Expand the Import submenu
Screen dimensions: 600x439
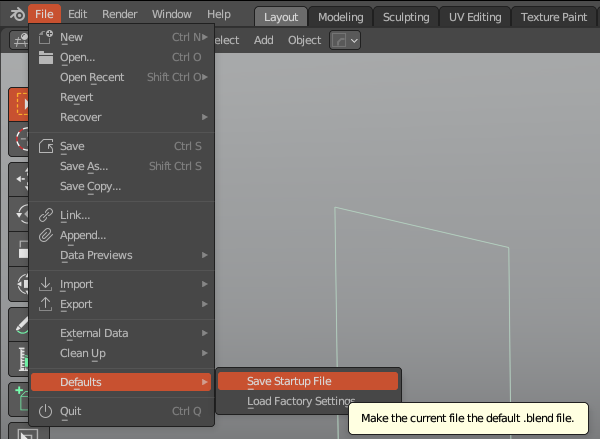(x=121, y=284)
